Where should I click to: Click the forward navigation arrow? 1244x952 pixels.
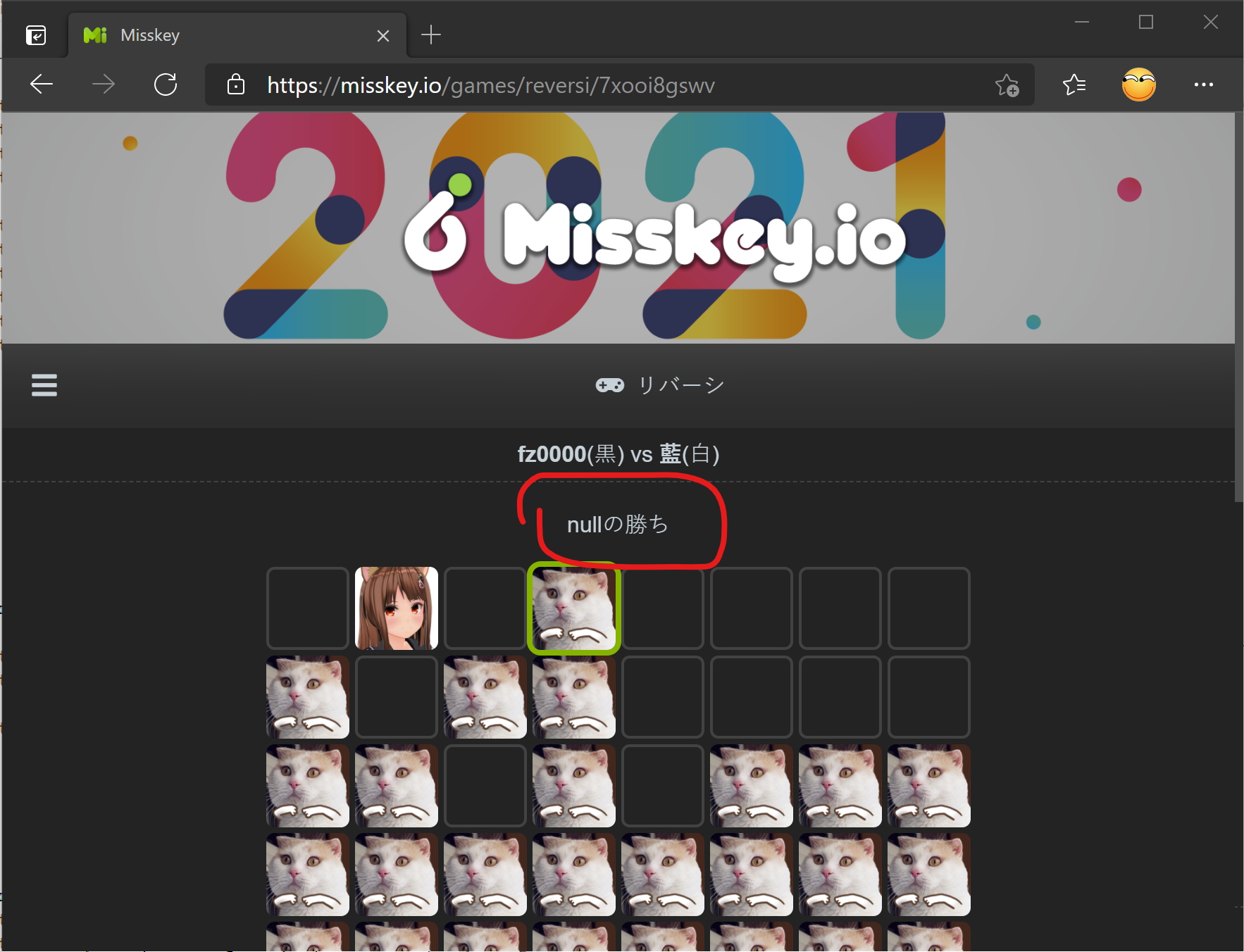104,84
